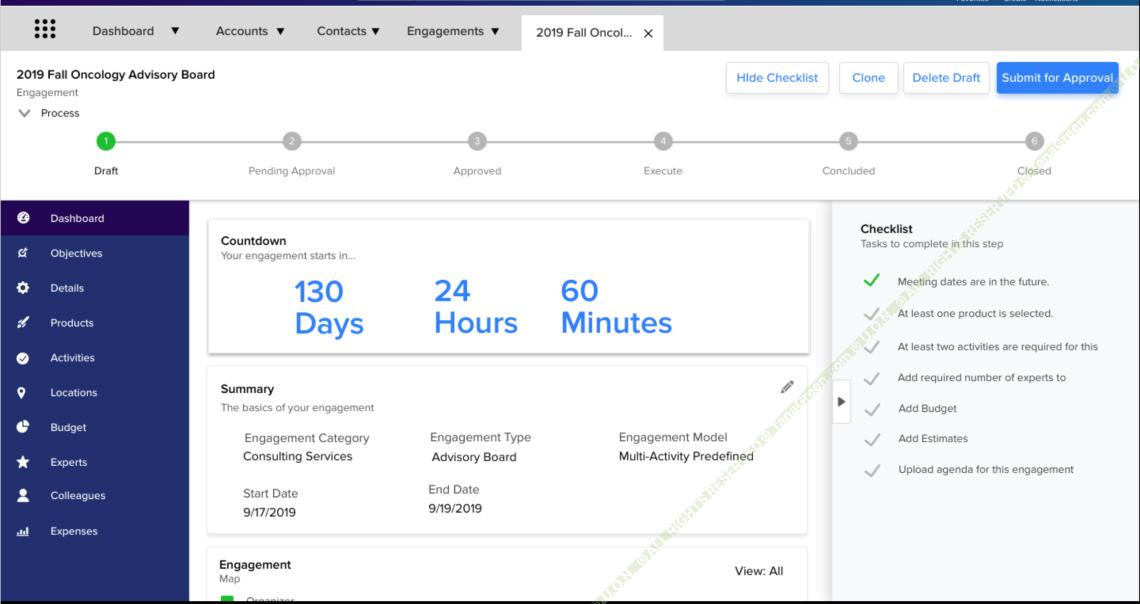Viewport: 1140px width, 604px height.
Task: Check the 'Add Estimates' checklist tick
Action: [872, 439]
